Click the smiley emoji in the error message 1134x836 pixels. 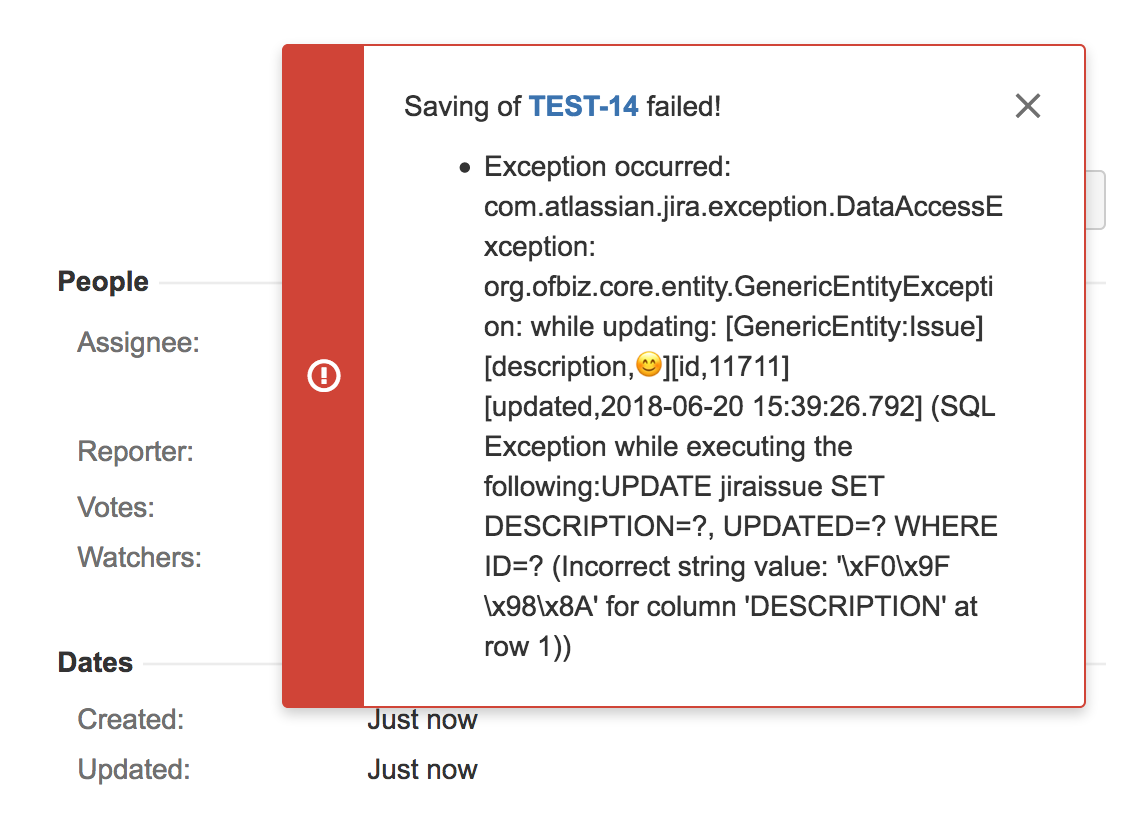click(649, 364)
